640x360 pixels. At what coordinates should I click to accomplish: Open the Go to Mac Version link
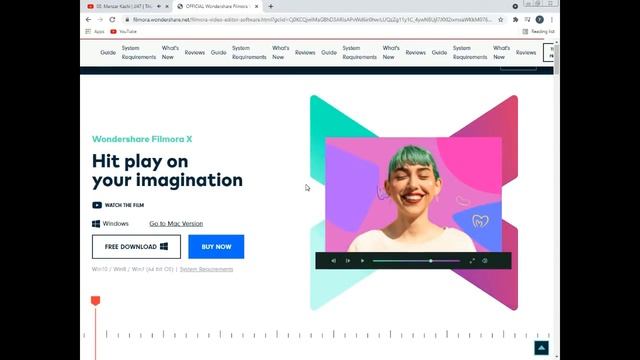tap(176, 224)
